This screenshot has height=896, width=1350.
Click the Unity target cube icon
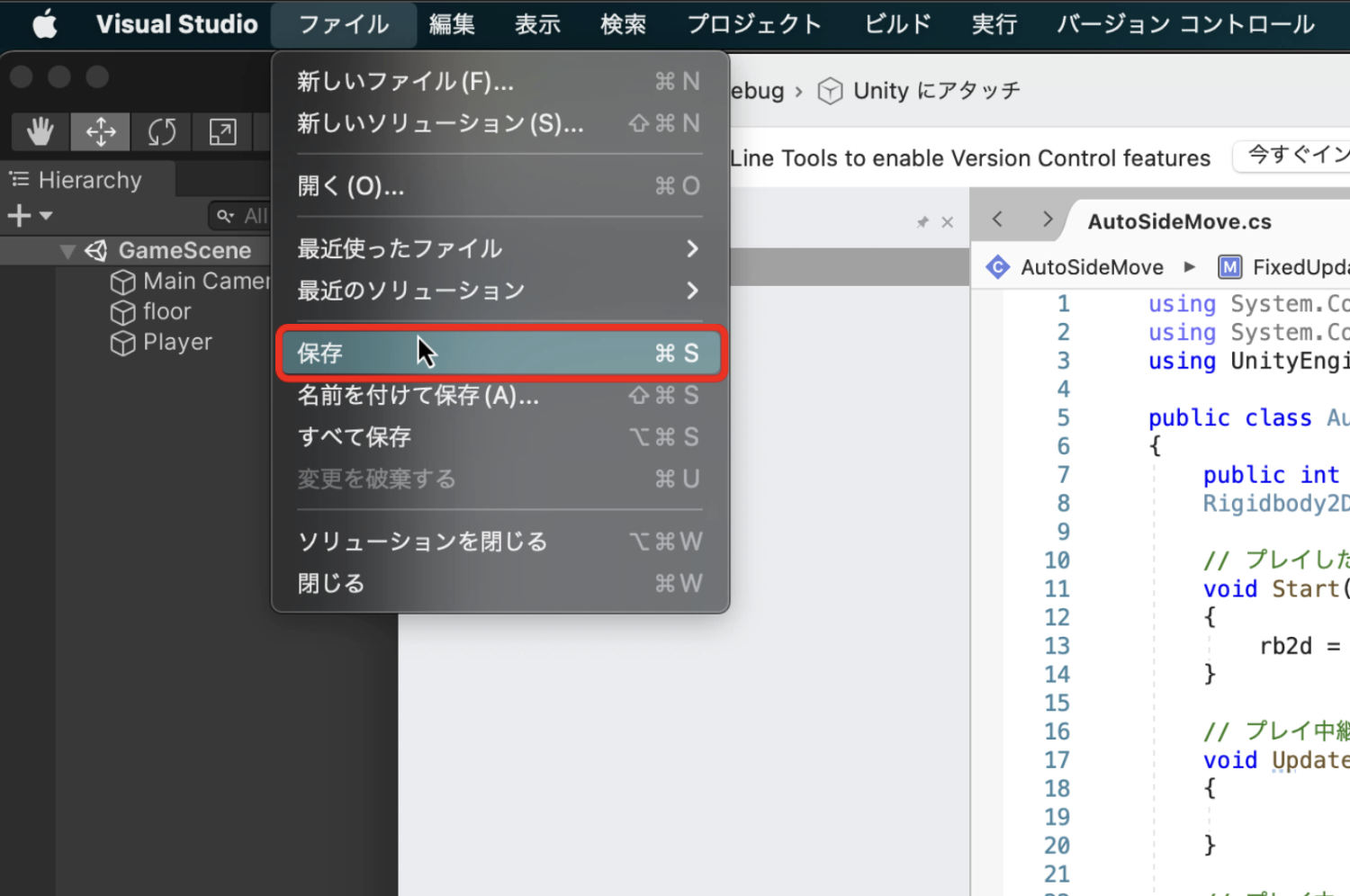[x=830, y=91]
